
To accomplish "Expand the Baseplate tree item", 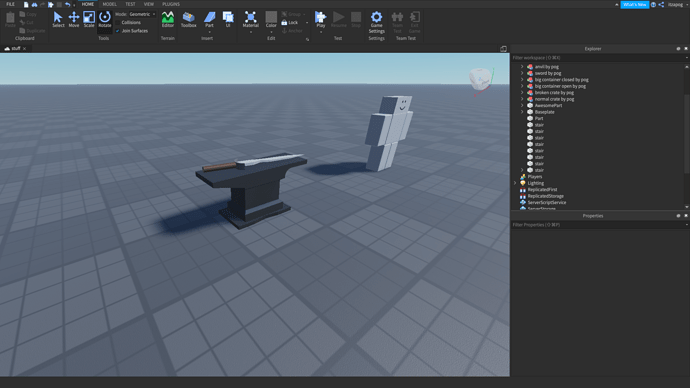I will click(522, 112).
